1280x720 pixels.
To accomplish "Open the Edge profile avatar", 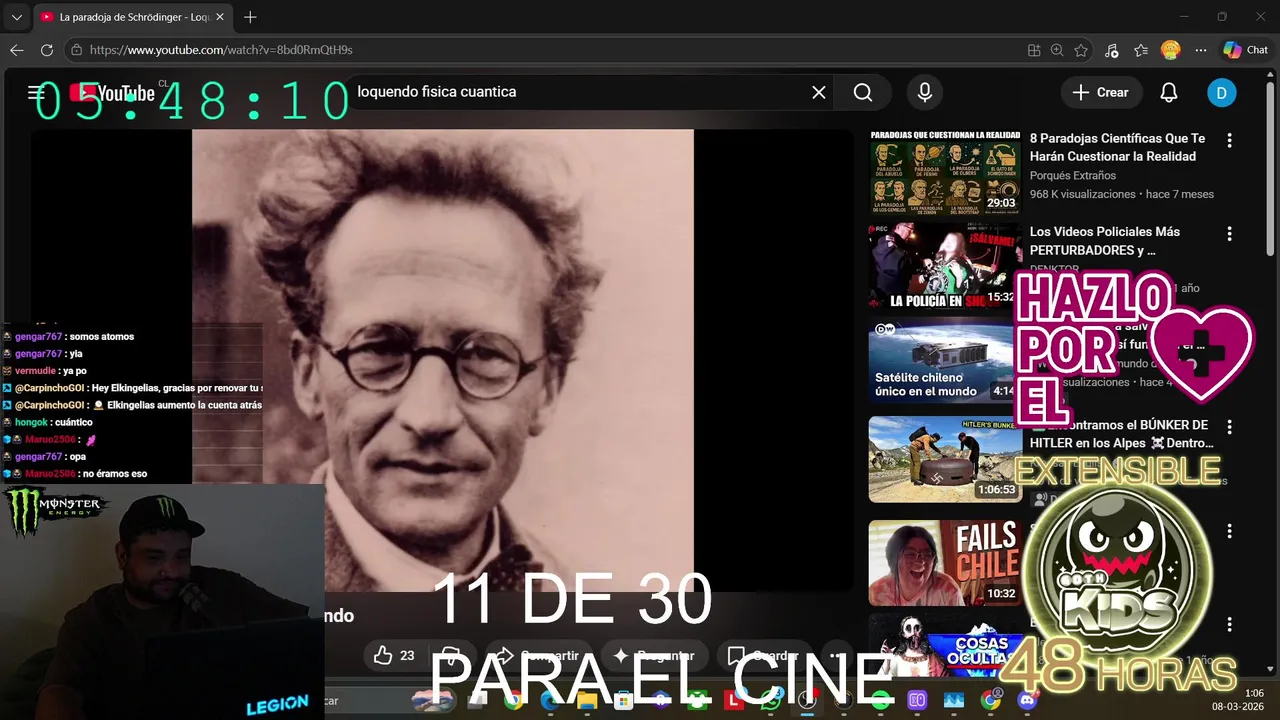I will 1170,50.
